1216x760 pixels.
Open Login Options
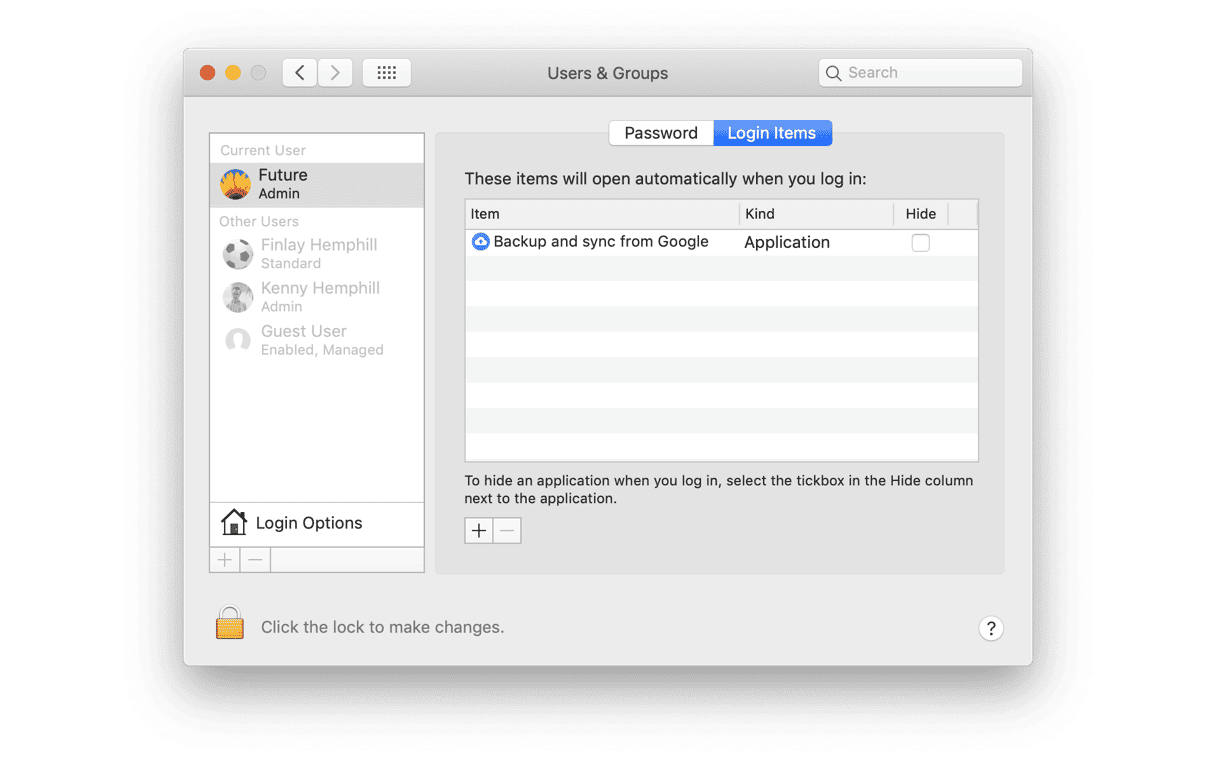(317, 523)
